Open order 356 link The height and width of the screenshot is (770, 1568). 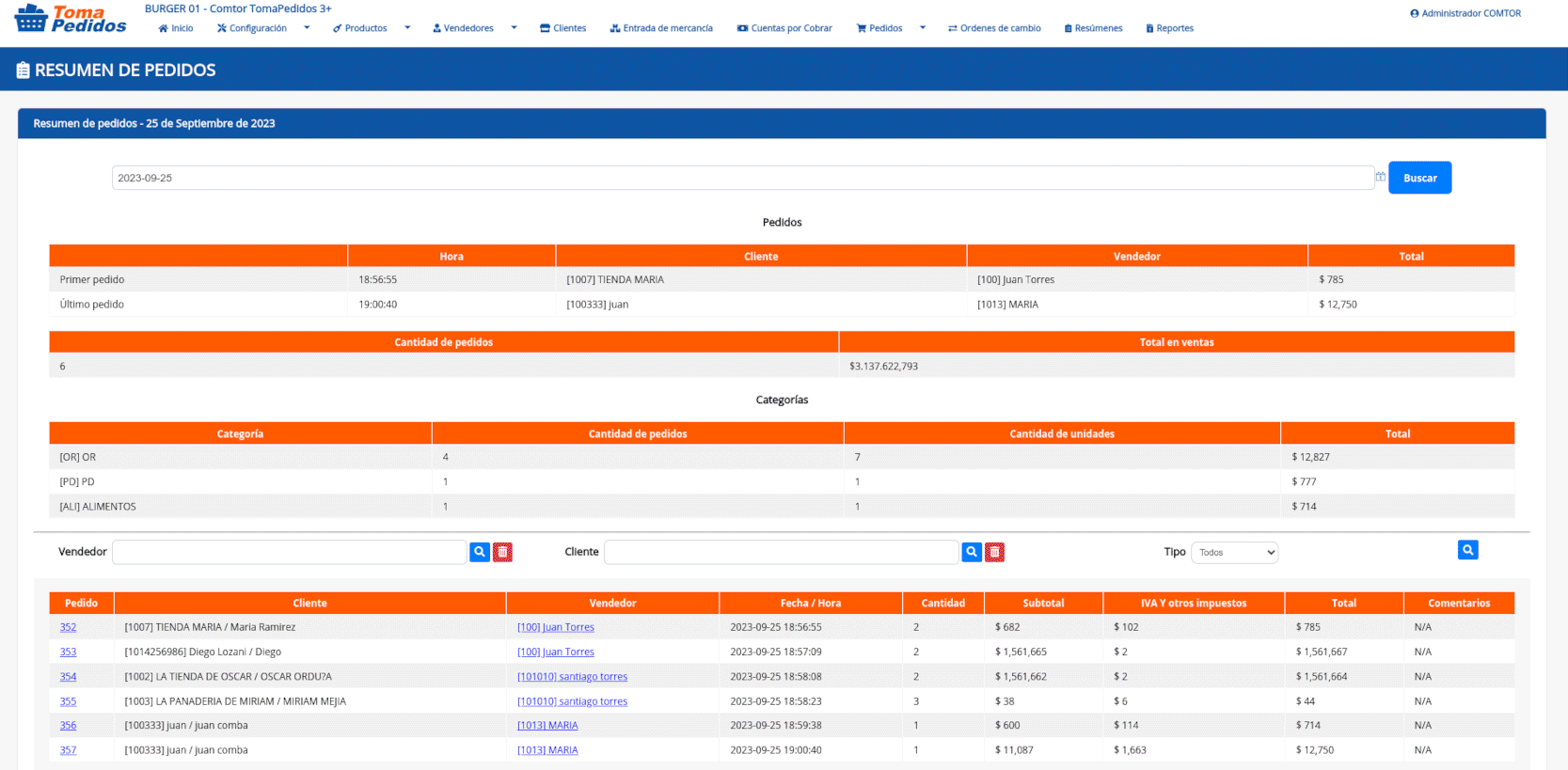click(x=68, y=725)
